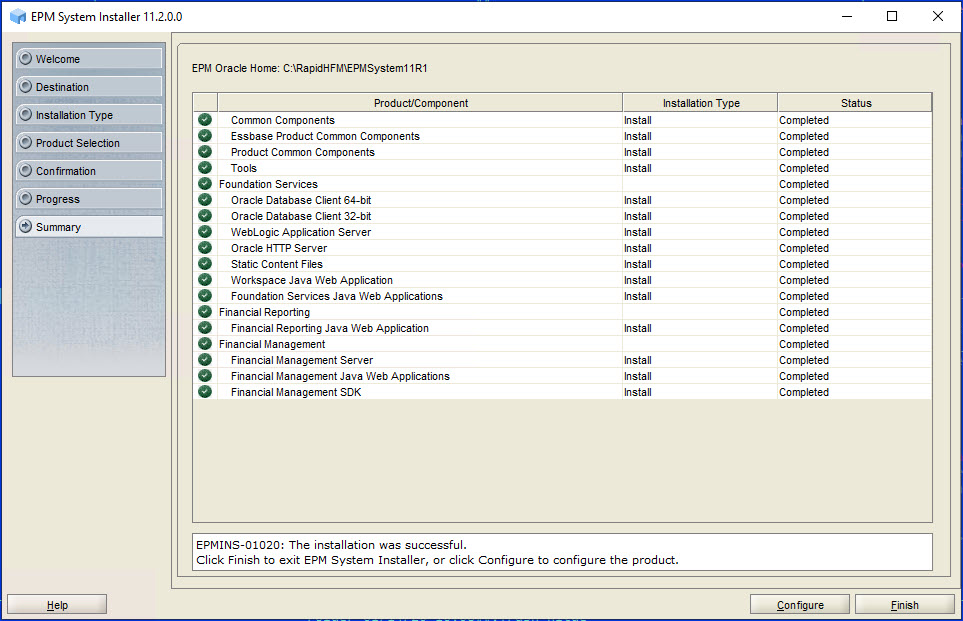Select the Common Components row name

coord(283,120)
